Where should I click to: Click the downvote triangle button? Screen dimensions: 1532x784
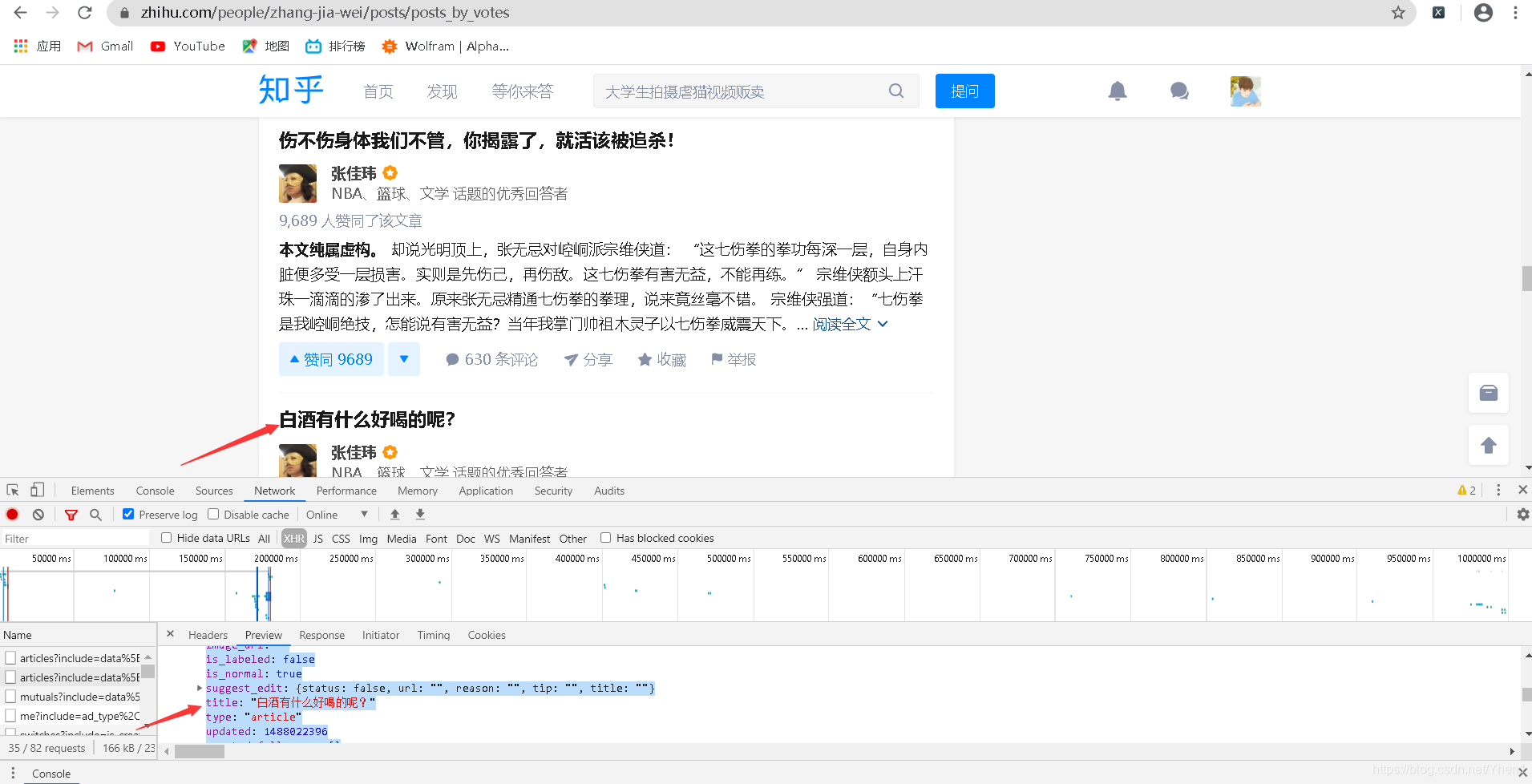[404, 359]
